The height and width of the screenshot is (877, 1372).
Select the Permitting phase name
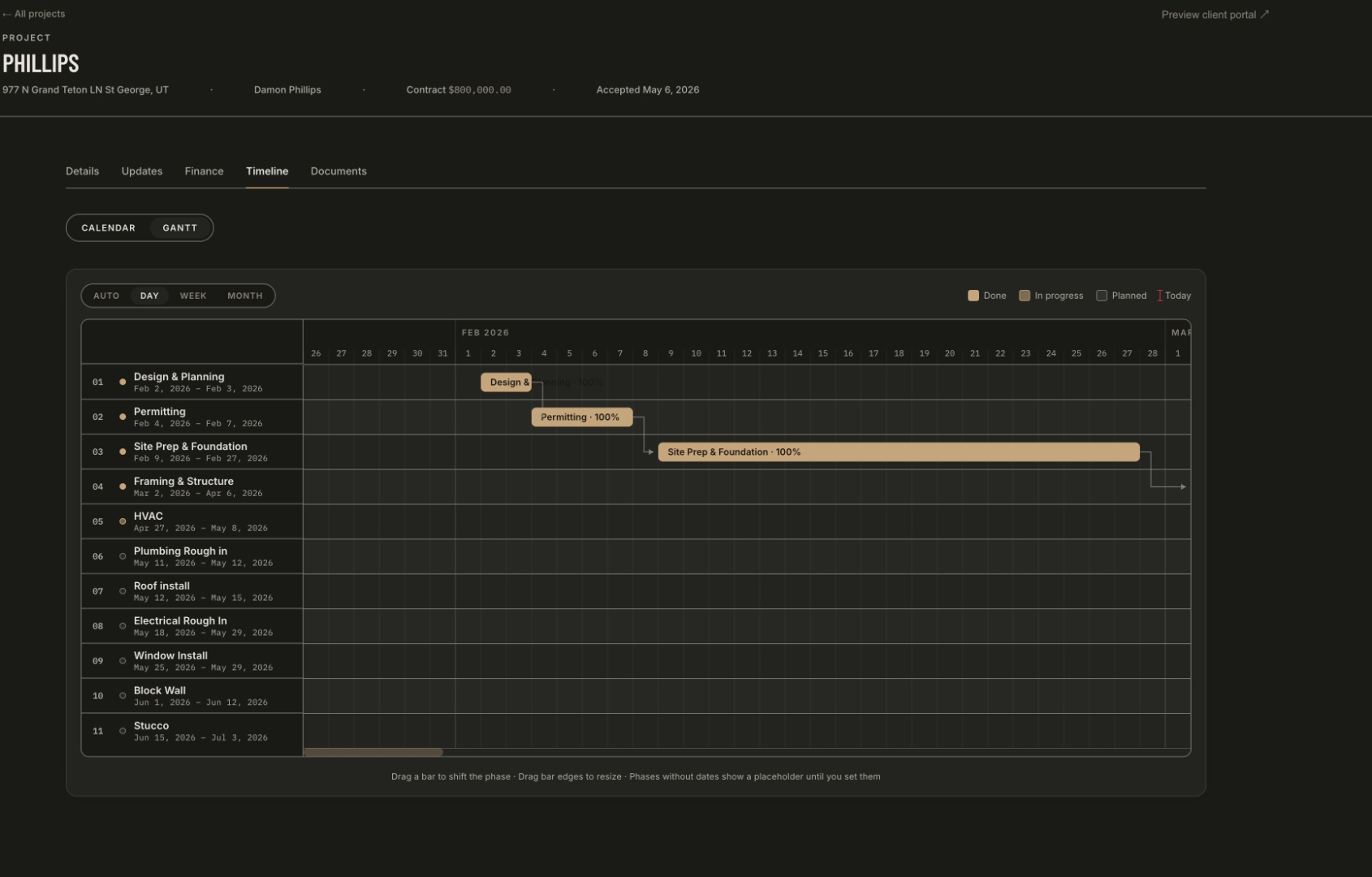159,412
